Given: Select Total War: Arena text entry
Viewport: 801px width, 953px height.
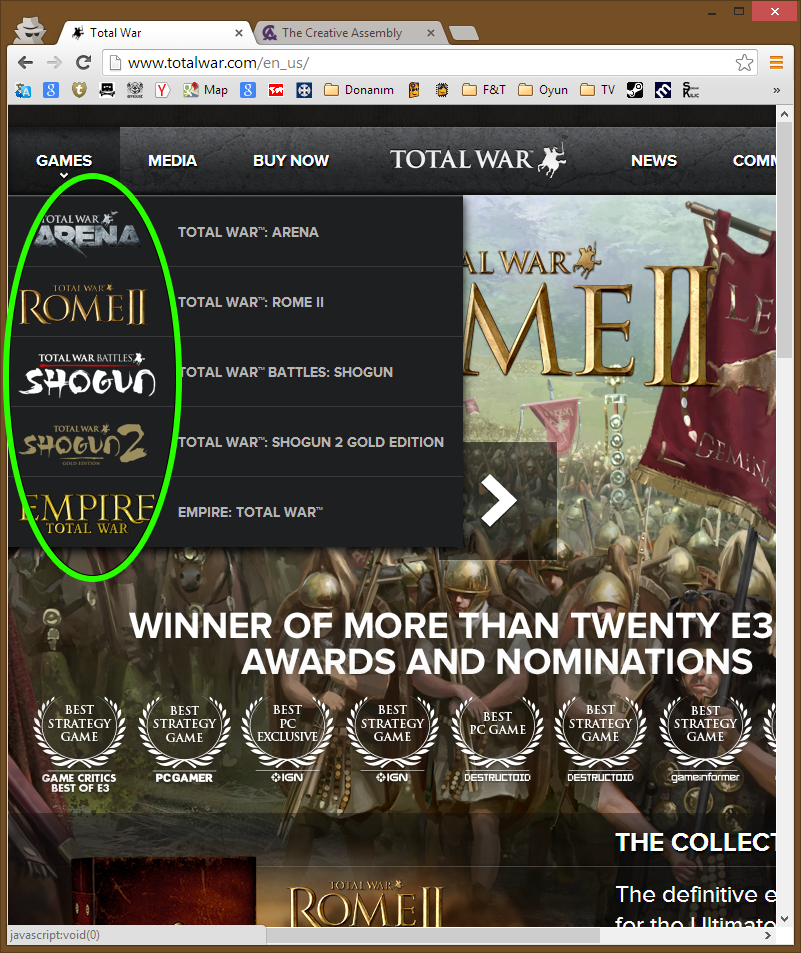Looking at the screenshot, I should 248,232.
